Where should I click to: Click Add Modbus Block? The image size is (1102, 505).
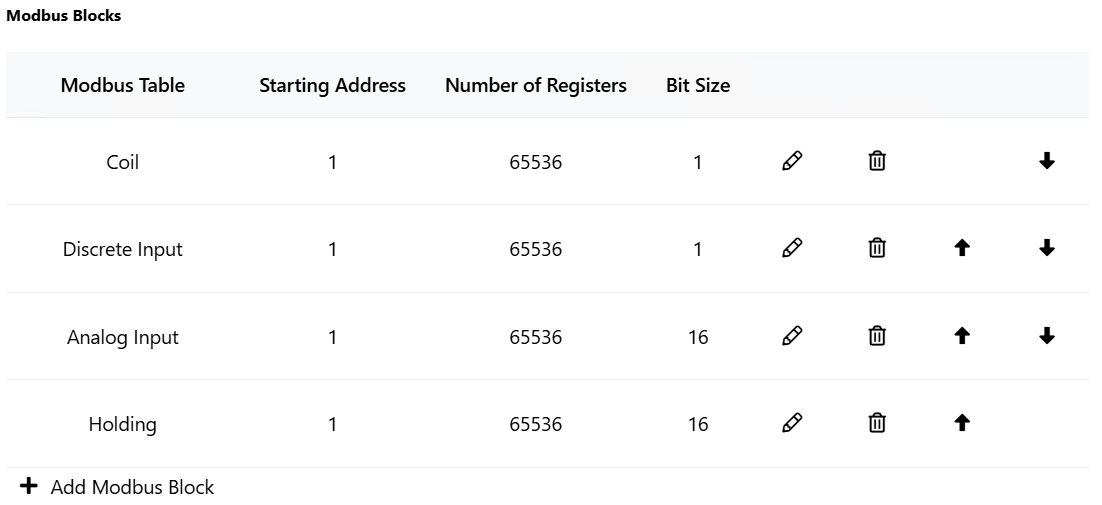[132, 487]
